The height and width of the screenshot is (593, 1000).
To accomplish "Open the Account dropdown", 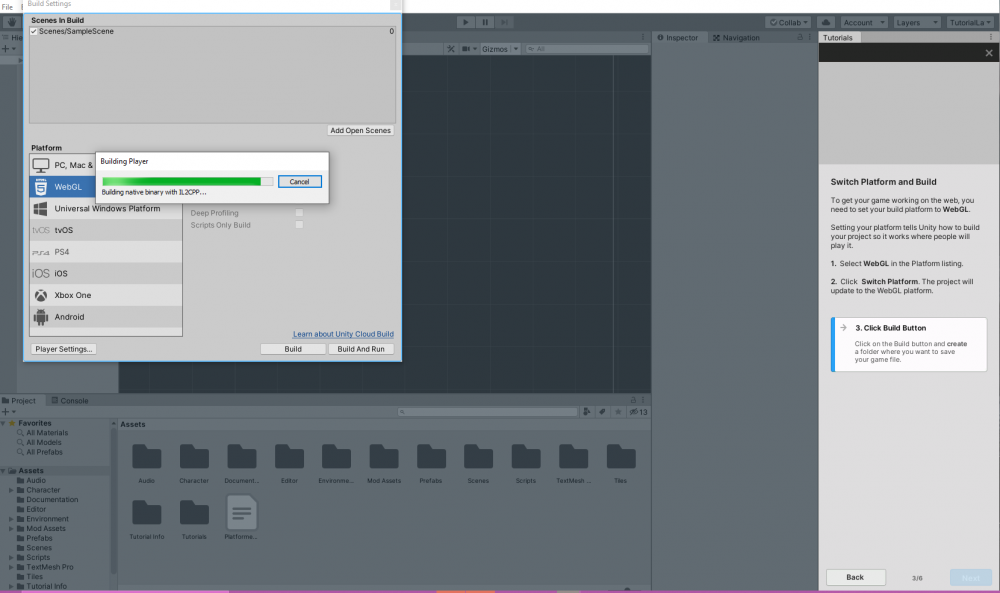I will click(864, 22).
